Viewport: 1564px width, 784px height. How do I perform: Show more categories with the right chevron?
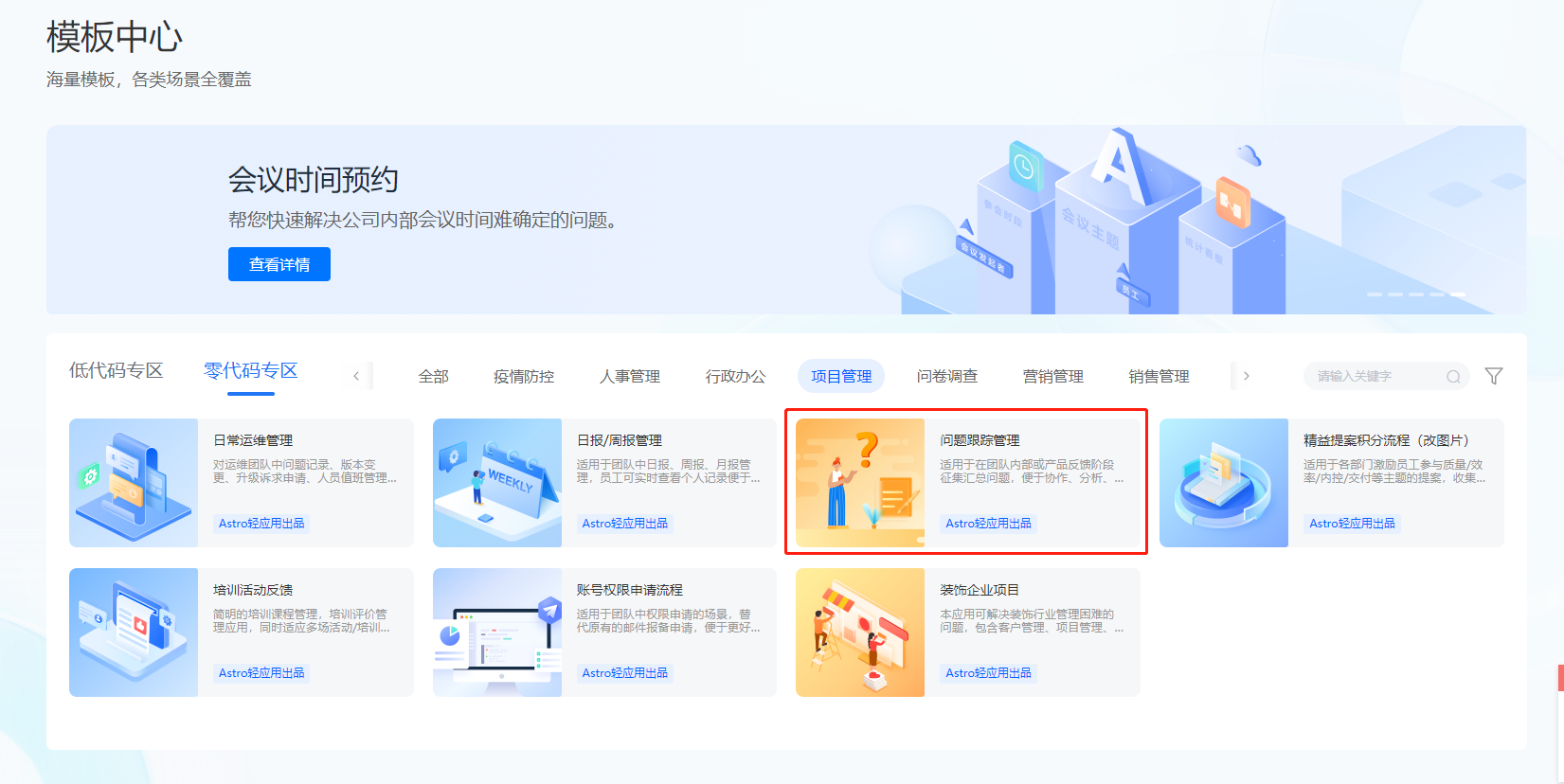(1246, 376)
